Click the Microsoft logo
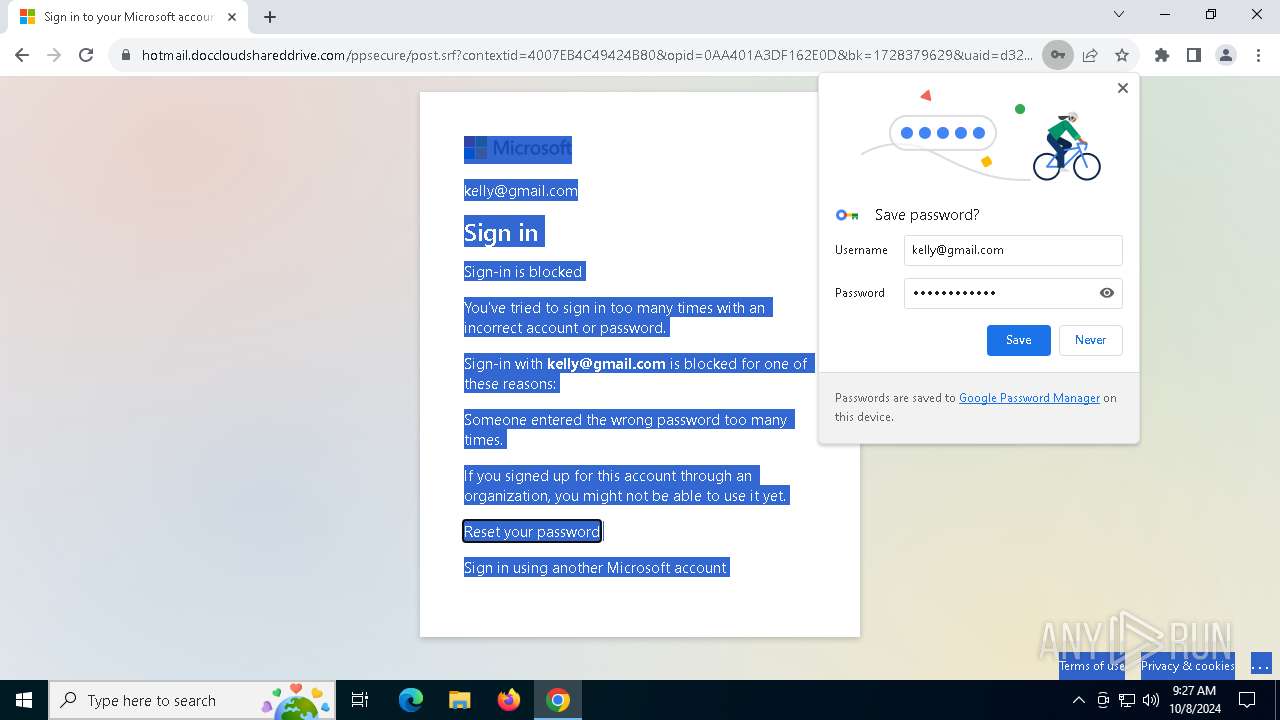Image resolution: width=1280 pixels, height=720 pixels. (x=518, y=149)
